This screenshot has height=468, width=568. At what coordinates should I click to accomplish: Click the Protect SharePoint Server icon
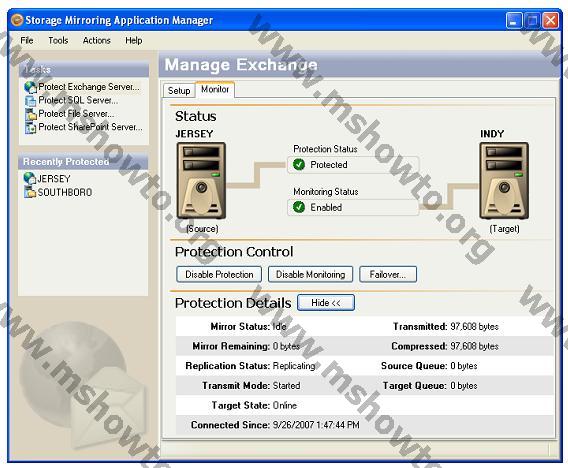click(x=30, y=127)
